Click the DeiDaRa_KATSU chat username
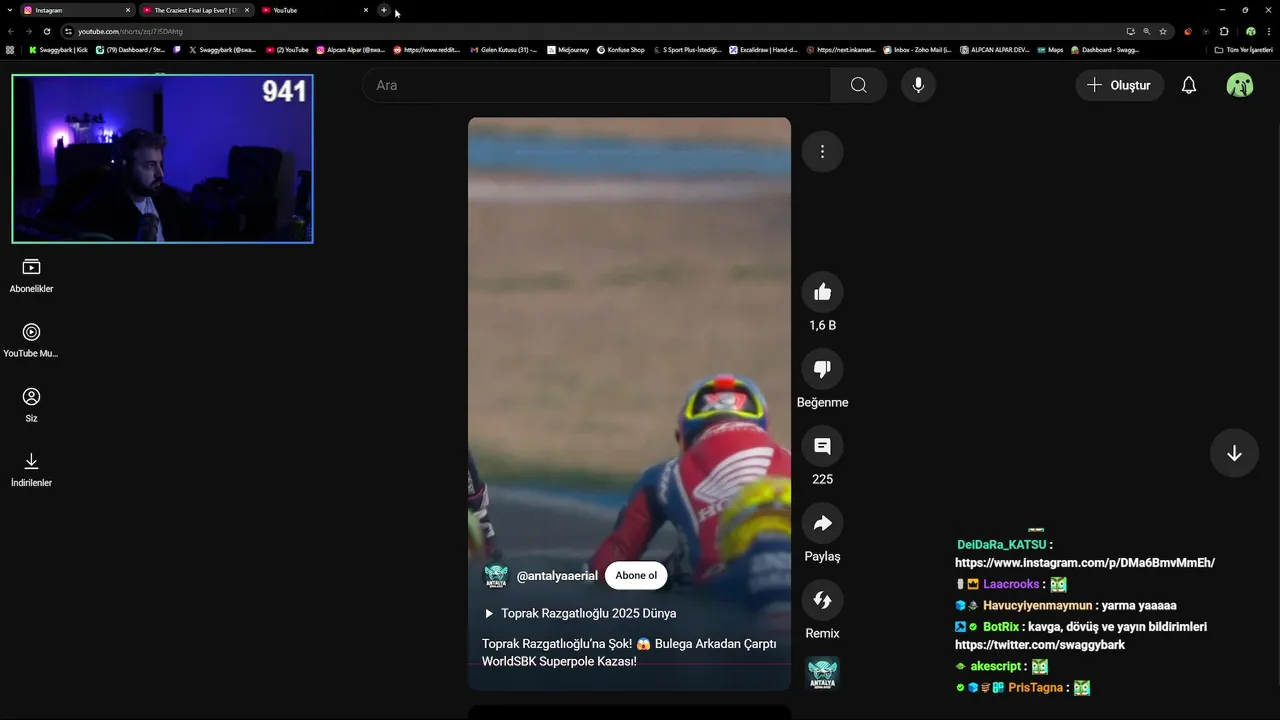This screenshot has width=1280, height=720. pos(1001,545)
